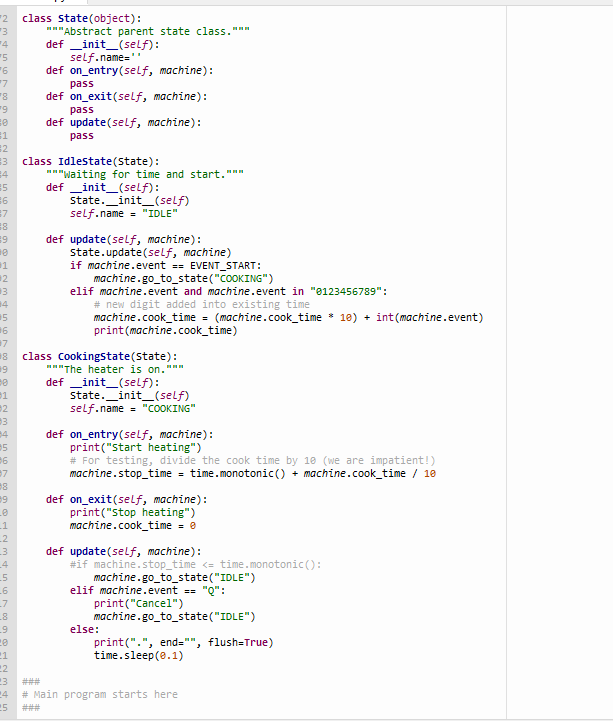Click the print(".", end="", flush=True) line
This screenshot has width=613, height=721.
(x=183, y=643)
